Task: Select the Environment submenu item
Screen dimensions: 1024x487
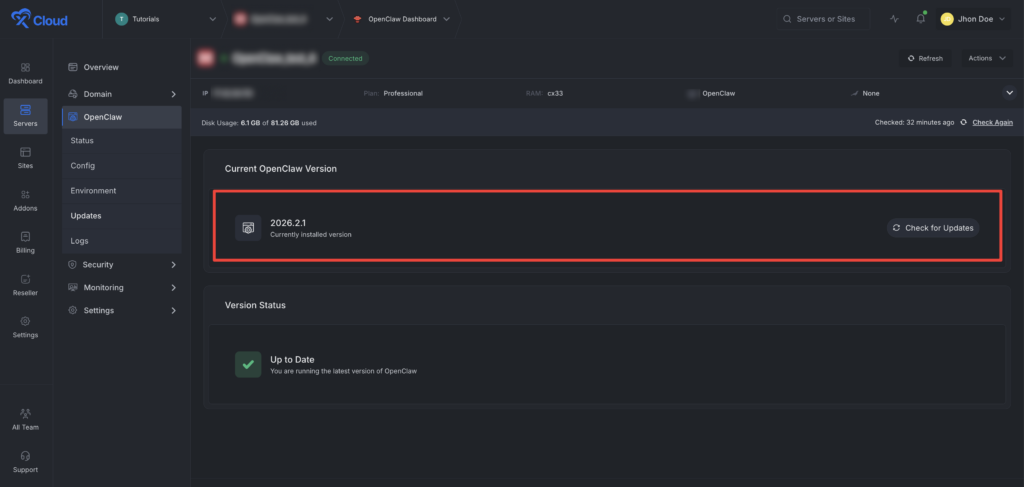Action: pyautogui.click(x=93, y=190)
